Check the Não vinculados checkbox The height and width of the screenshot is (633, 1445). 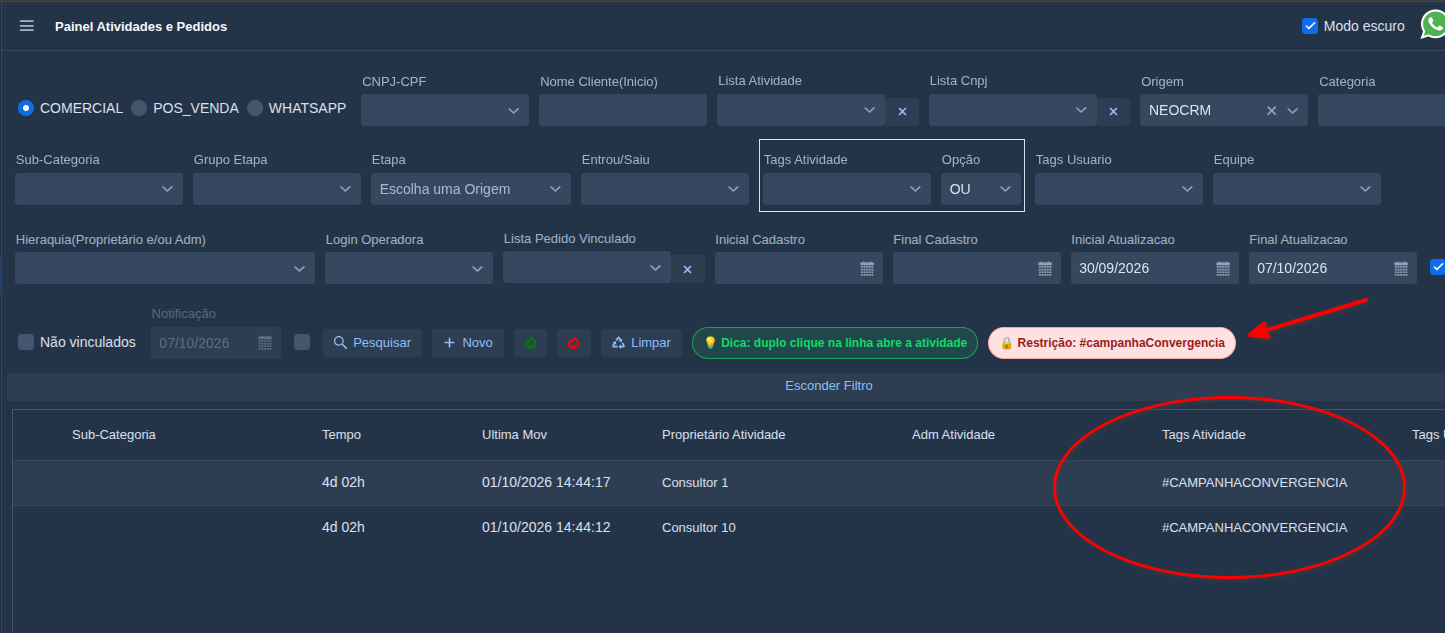26,342
